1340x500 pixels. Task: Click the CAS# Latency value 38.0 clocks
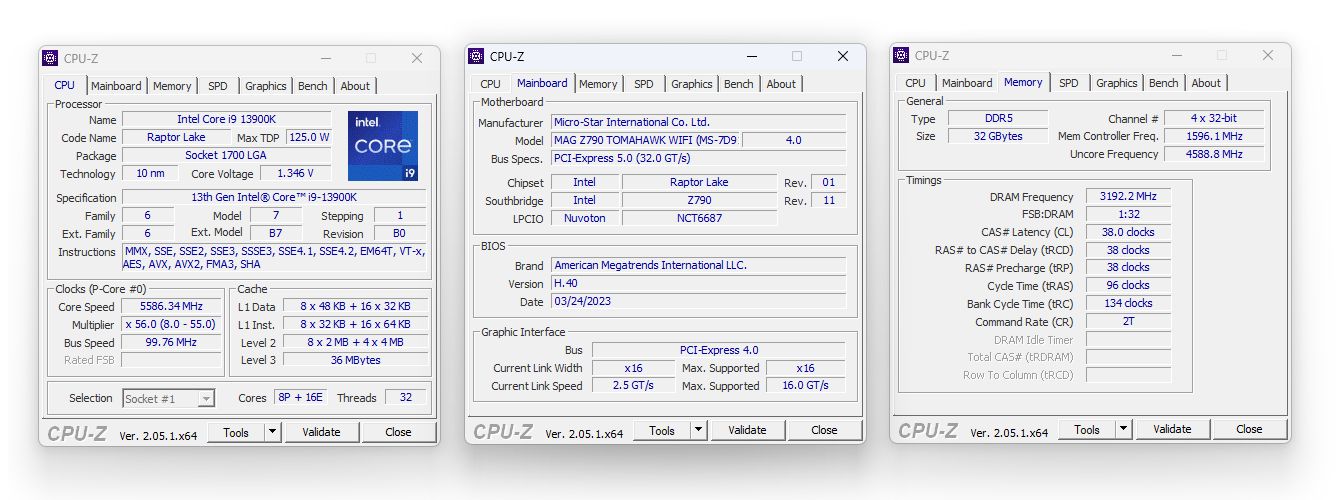(1128, 232)
